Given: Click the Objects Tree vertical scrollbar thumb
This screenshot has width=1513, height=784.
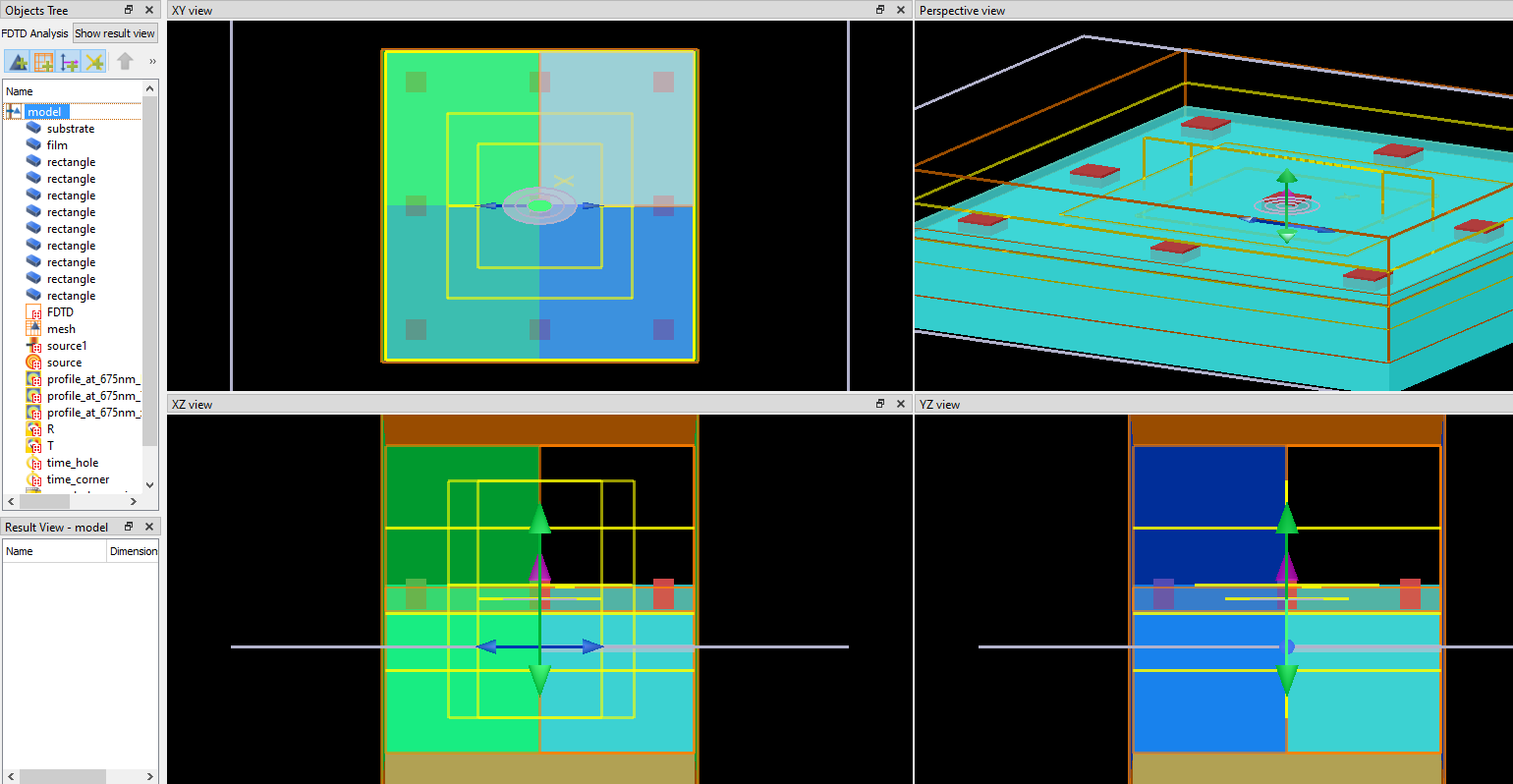Looking at the screenshot, I should point(150,270).
